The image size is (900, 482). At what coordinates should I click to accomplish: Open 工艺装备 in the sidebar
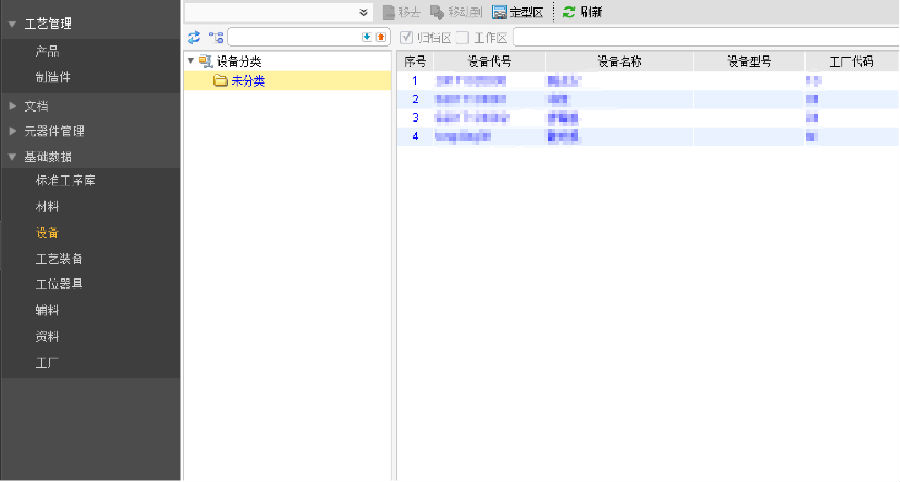(x=59, y=259)
